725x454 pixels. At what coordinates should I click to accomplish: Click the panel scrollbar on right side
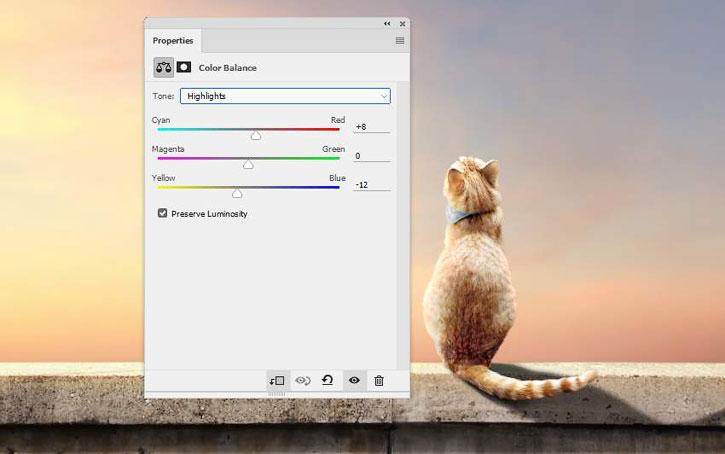coord(403,225)
